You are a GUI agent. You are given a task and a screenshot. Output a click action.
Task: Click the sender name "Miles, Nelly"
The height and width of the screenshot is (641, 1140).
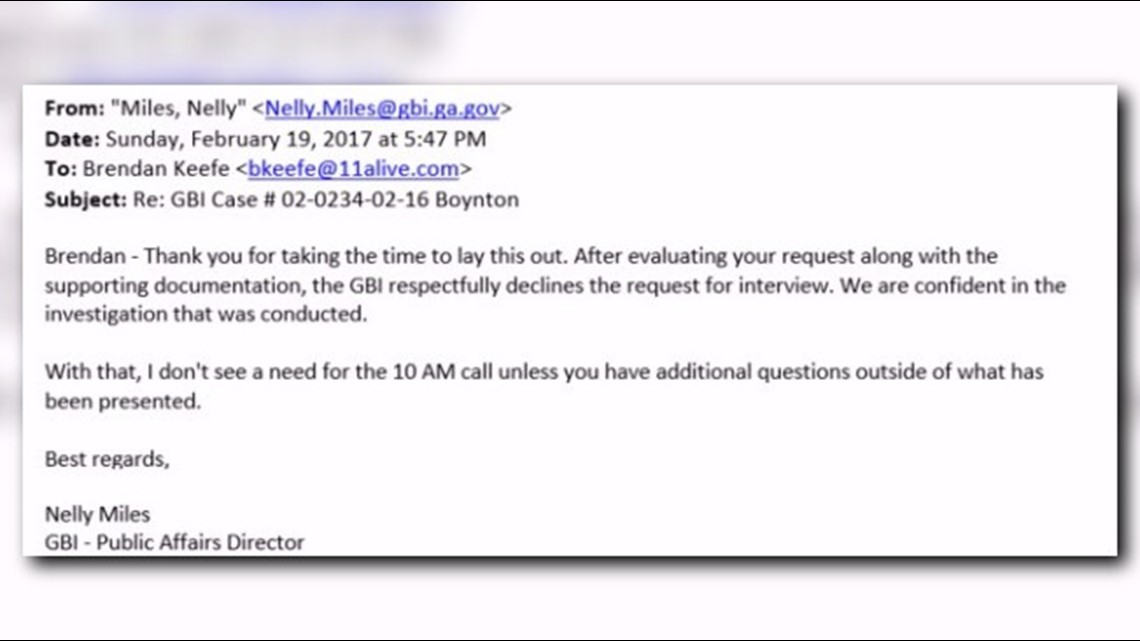(x=178, y=108)
